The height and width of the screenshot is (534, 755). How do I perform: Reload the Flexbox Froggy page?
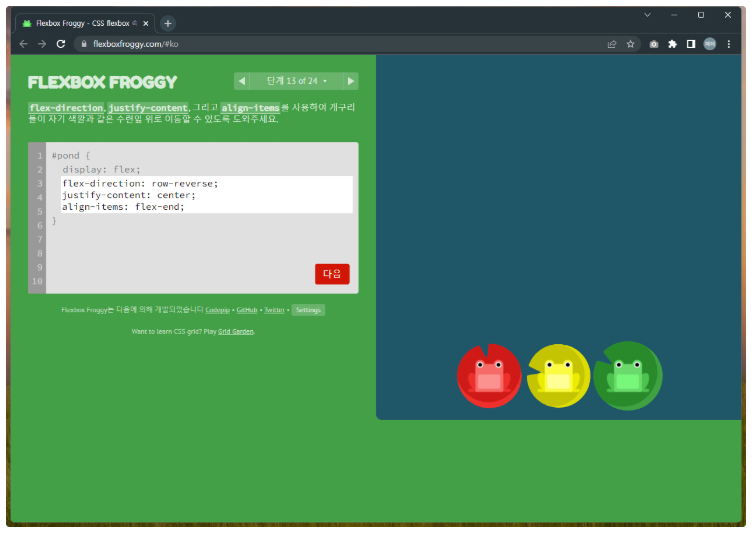(61, 44)
